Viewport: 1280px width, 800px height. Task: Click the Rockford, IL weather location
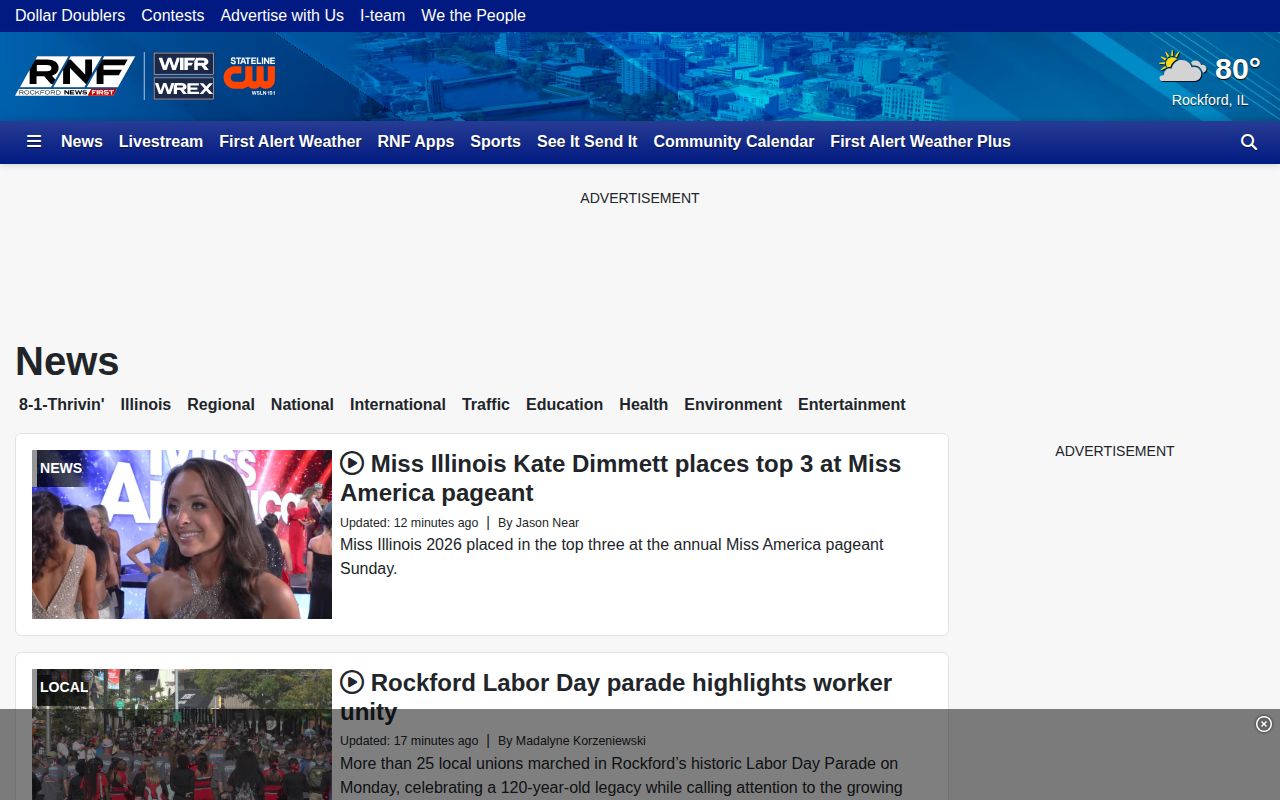[x=1210, y=100]
